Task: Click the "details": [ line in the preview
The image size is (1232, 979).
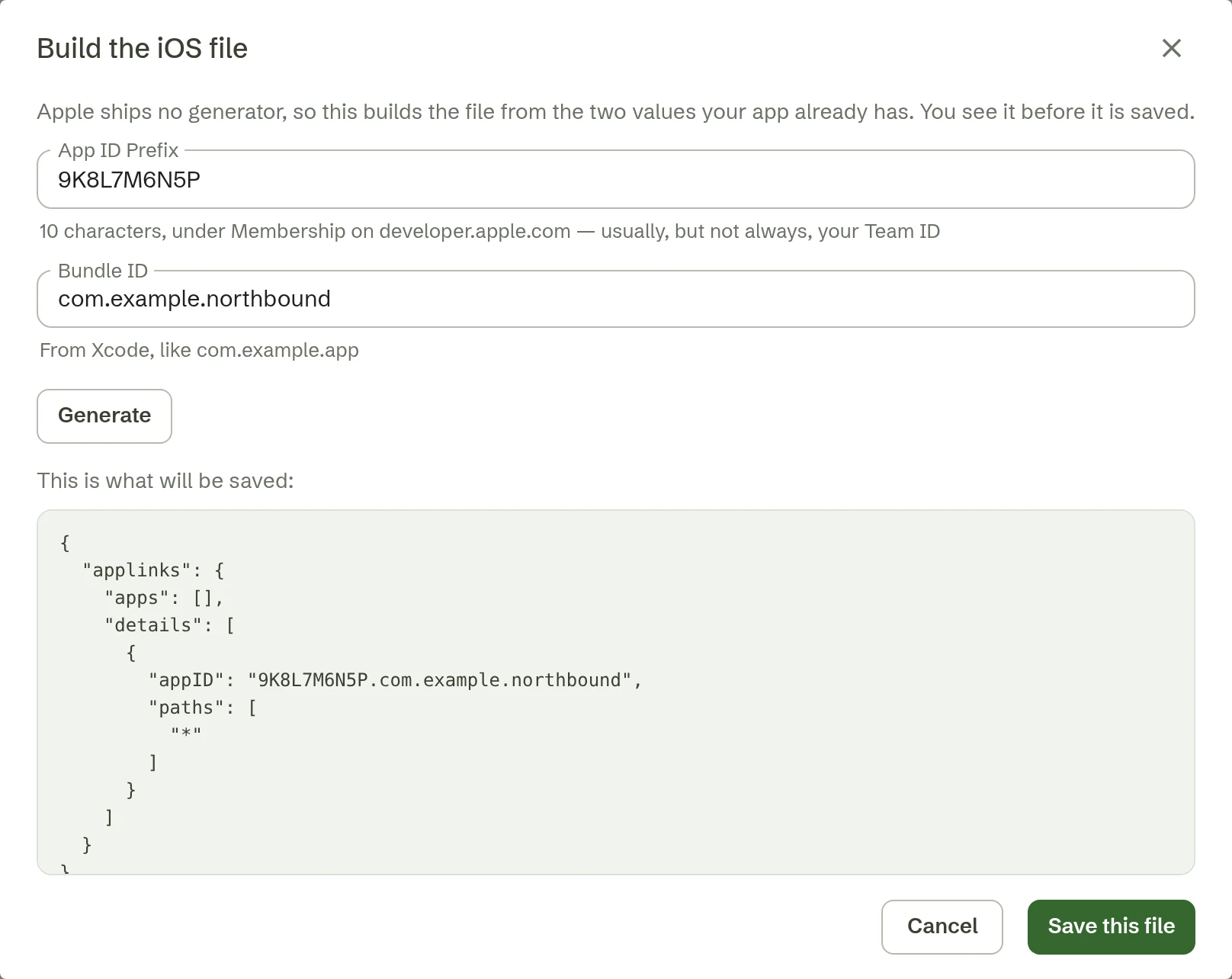Action: click(169, 625)
